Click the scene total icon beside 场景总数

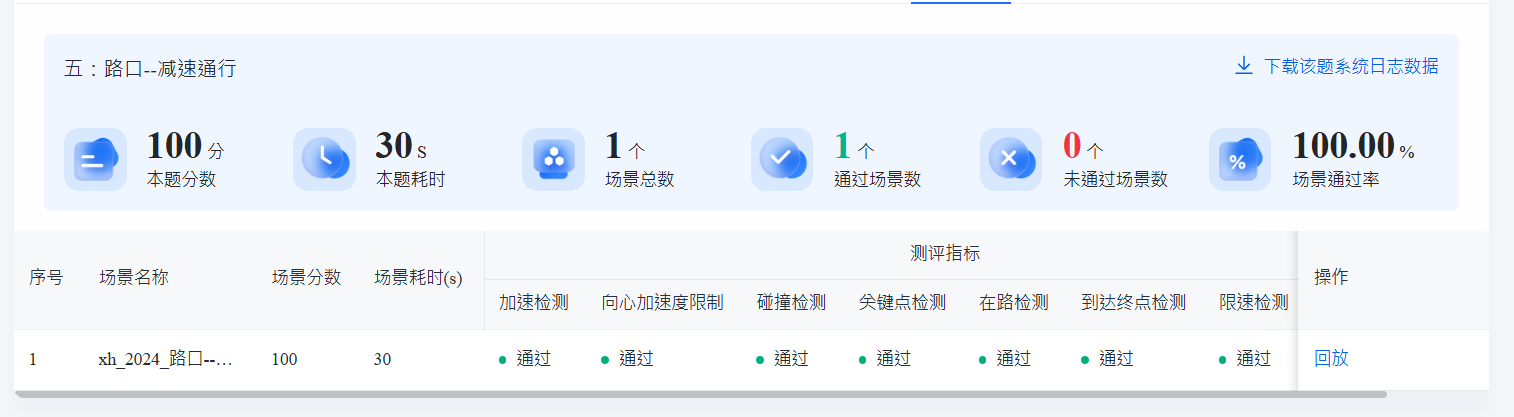coord(553,159)
